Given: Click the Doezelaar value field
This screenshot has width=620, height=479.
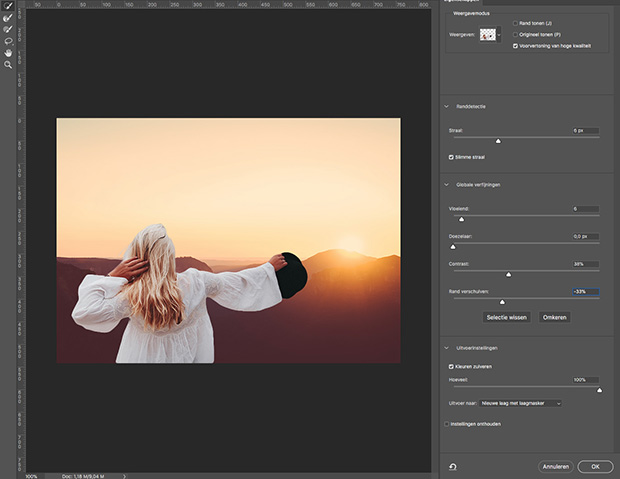Looking at the screenshot, I should click(x=586, y=237).
